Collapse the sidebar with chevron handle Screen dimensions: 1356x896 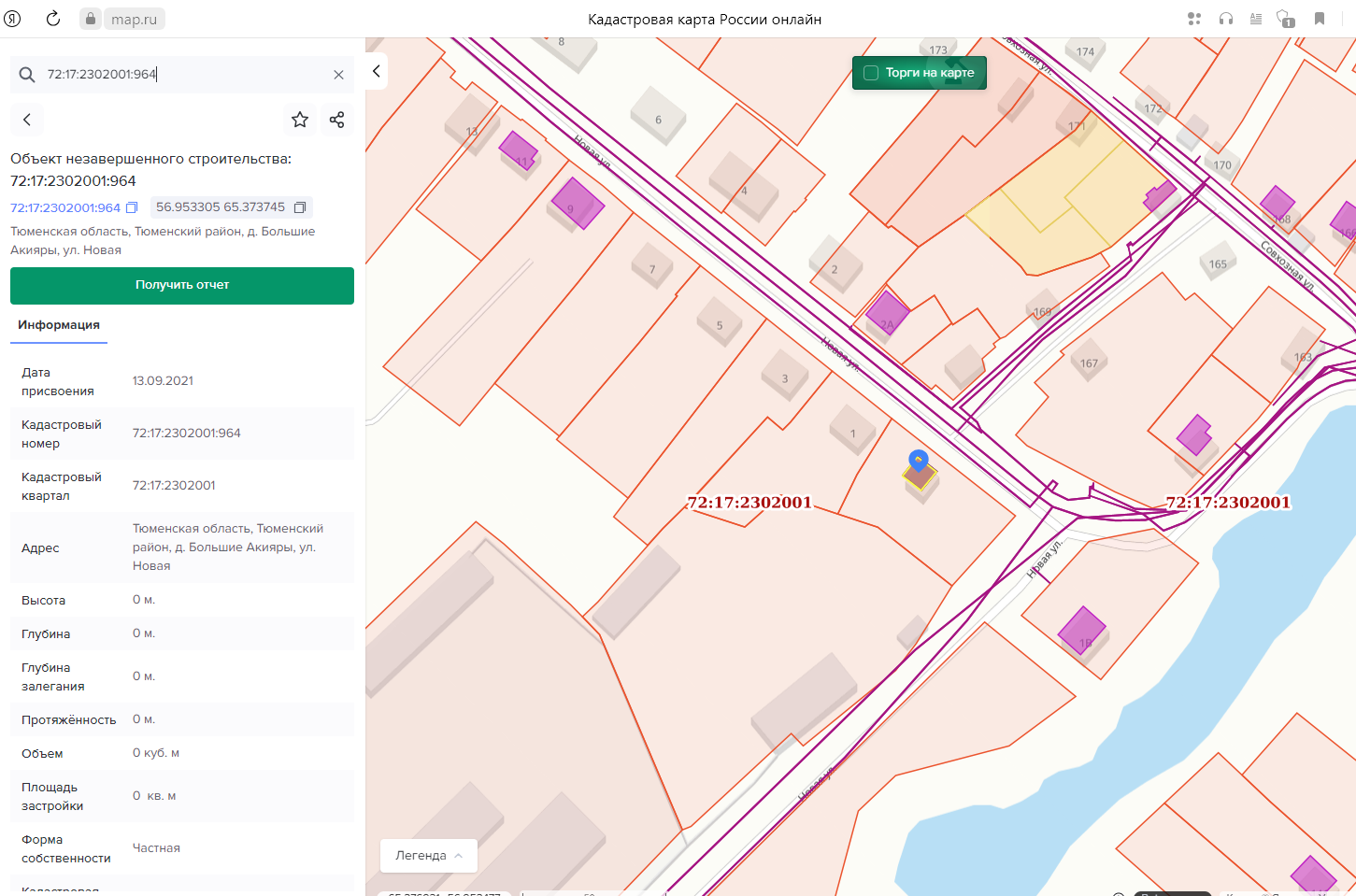click(x=377, y=71)
